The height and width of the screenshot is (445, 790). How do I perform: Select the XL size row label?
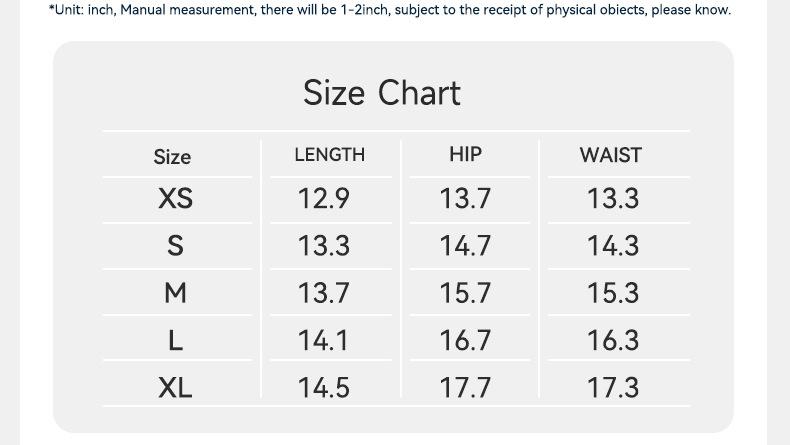pyautogui.click(x=175, y=388)
